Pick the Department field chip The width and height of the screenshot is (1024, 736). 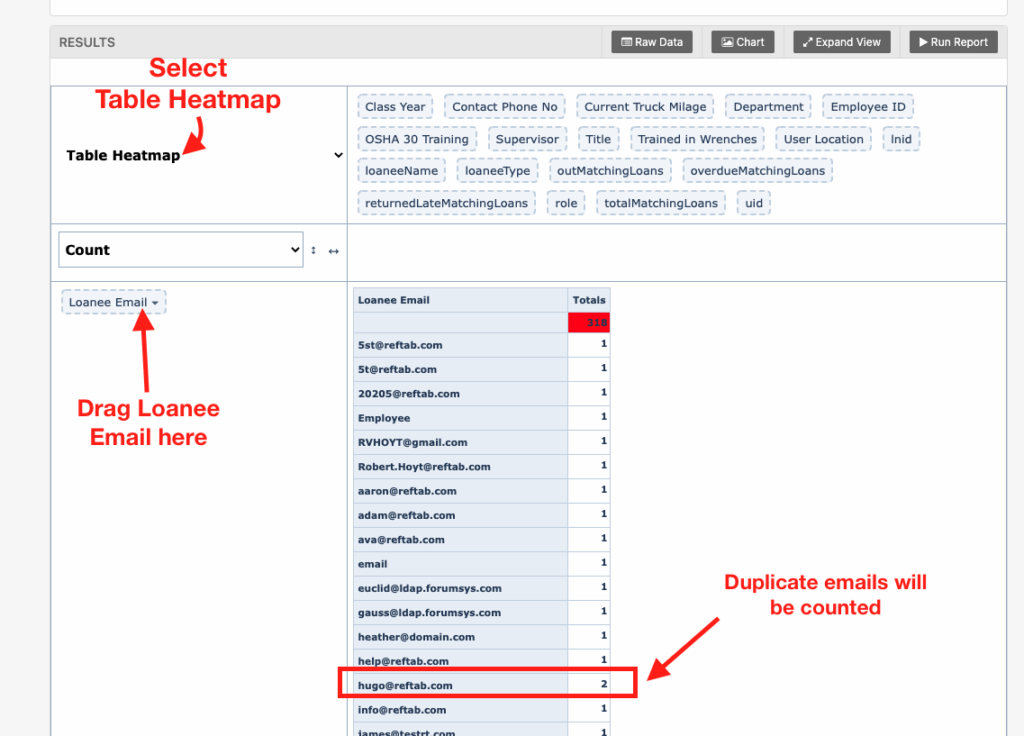pyautogui.click(x=768, y=107)
